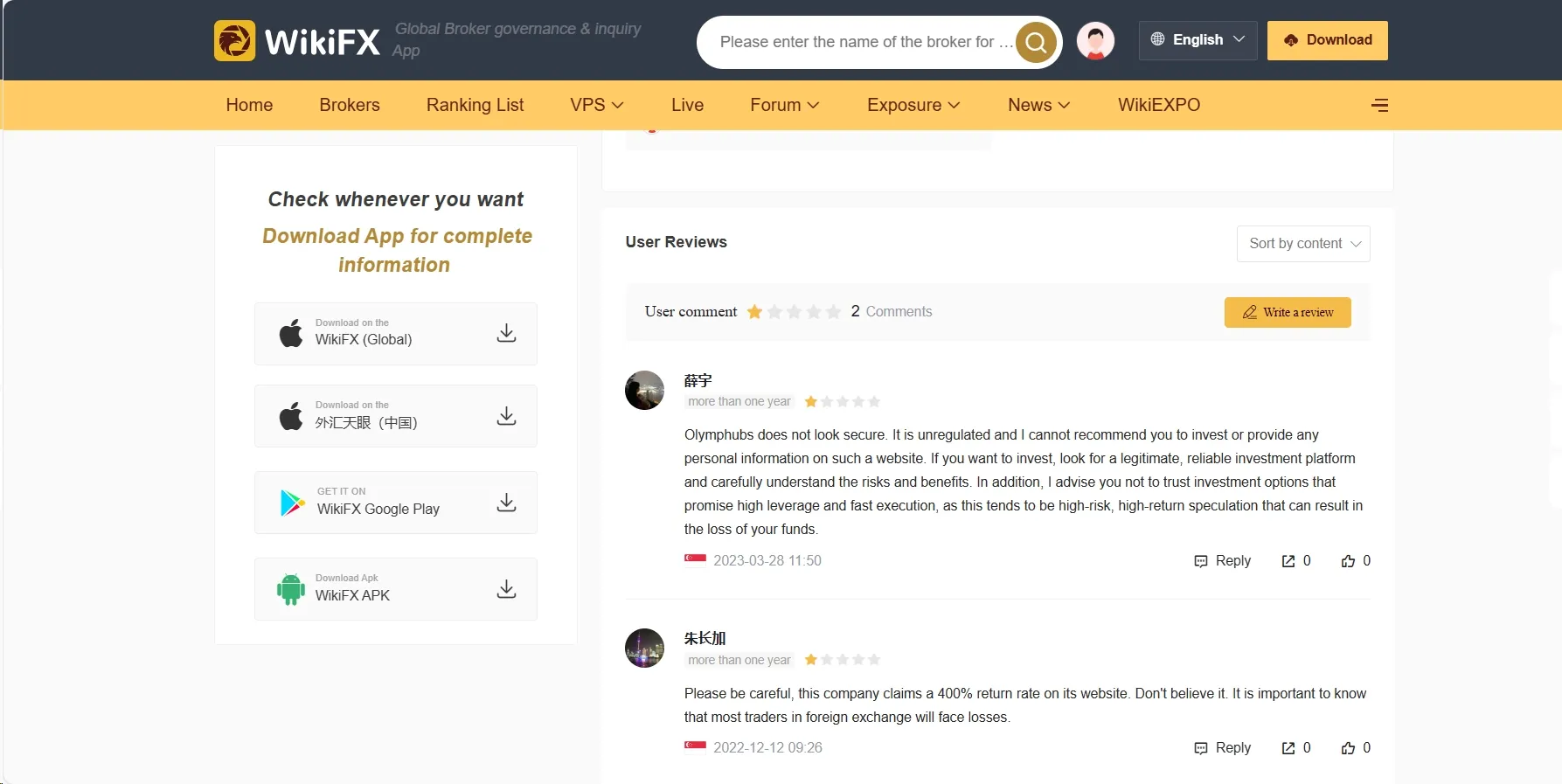Click reply icon on 朱长加's review
This screenshot has height=784, width=1562.
[1201, 748]
